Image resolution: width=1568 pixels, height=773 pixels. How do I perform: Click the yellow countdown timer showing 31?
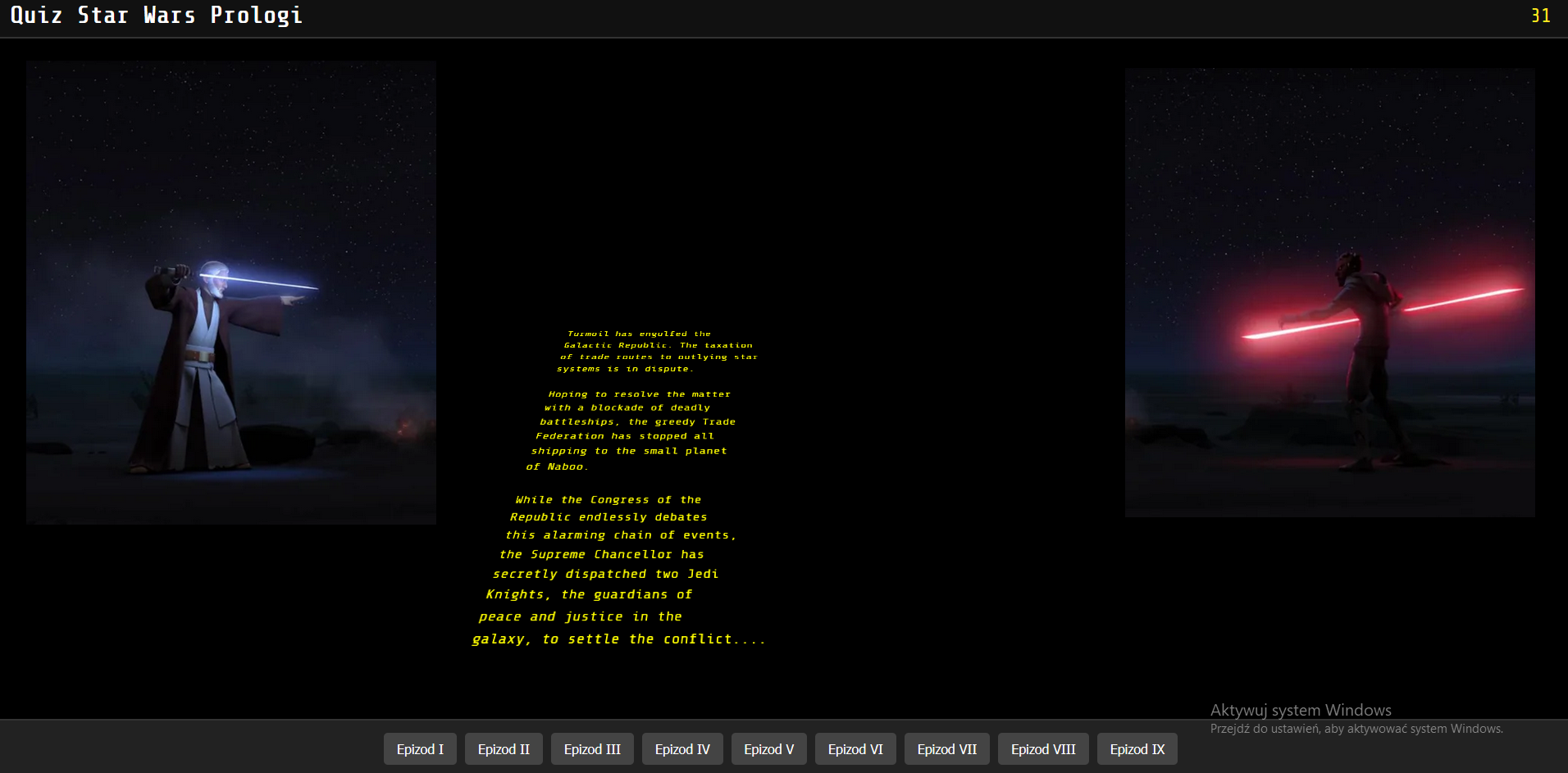click(1540, 16)
